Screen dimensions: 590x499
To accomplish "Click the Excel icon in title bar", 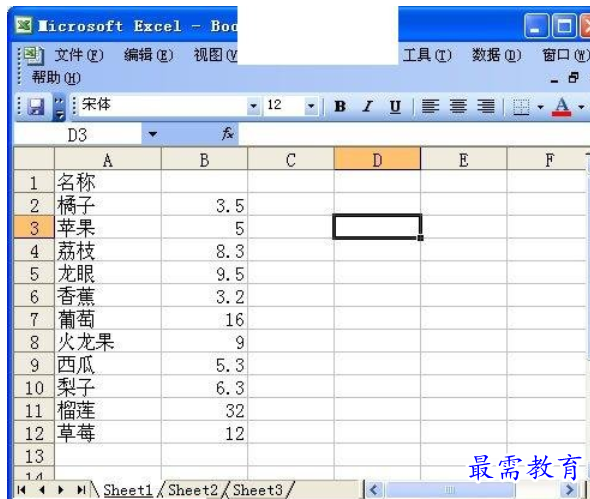I will click(24, 26).
